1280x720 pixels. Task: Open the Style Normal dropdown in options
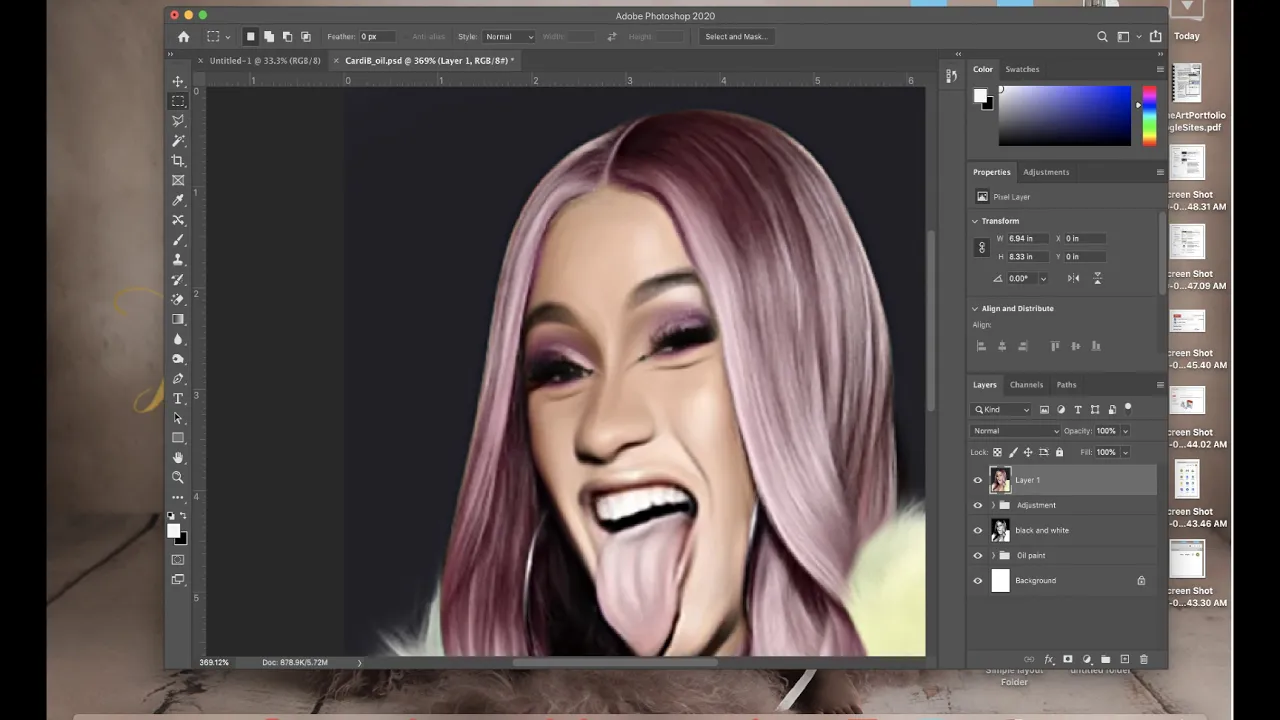[509, 37]
